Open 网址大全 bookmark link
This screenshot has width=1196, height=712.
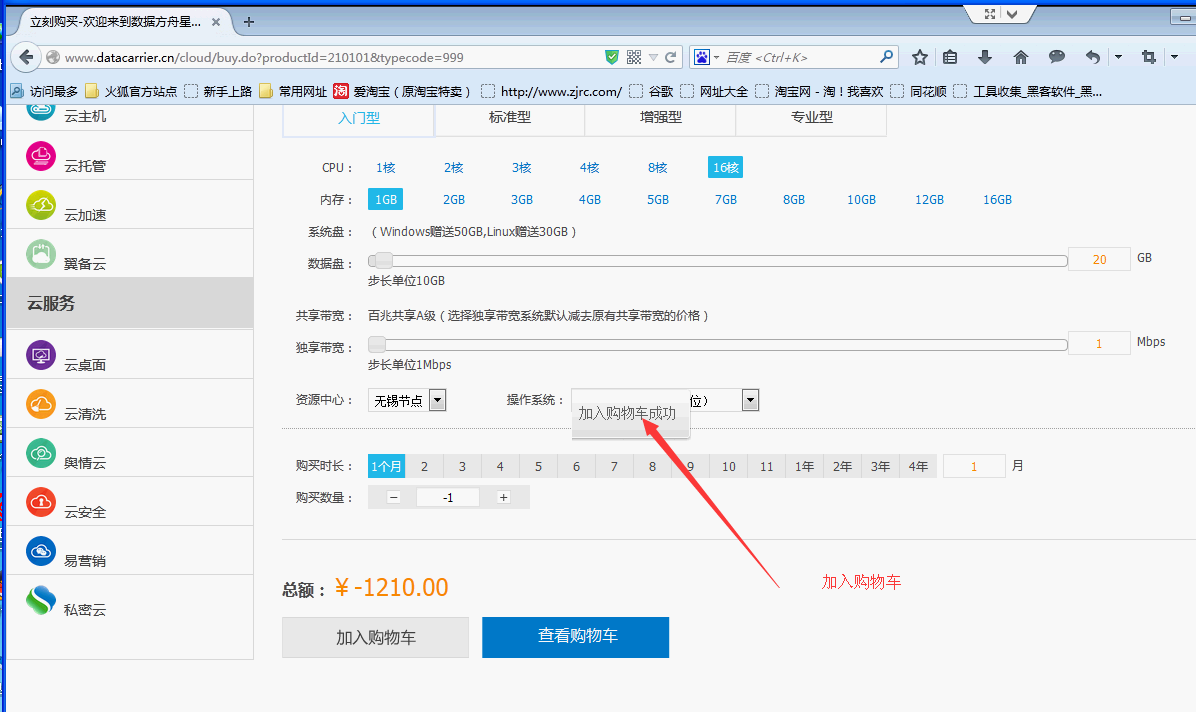point(715,92)
